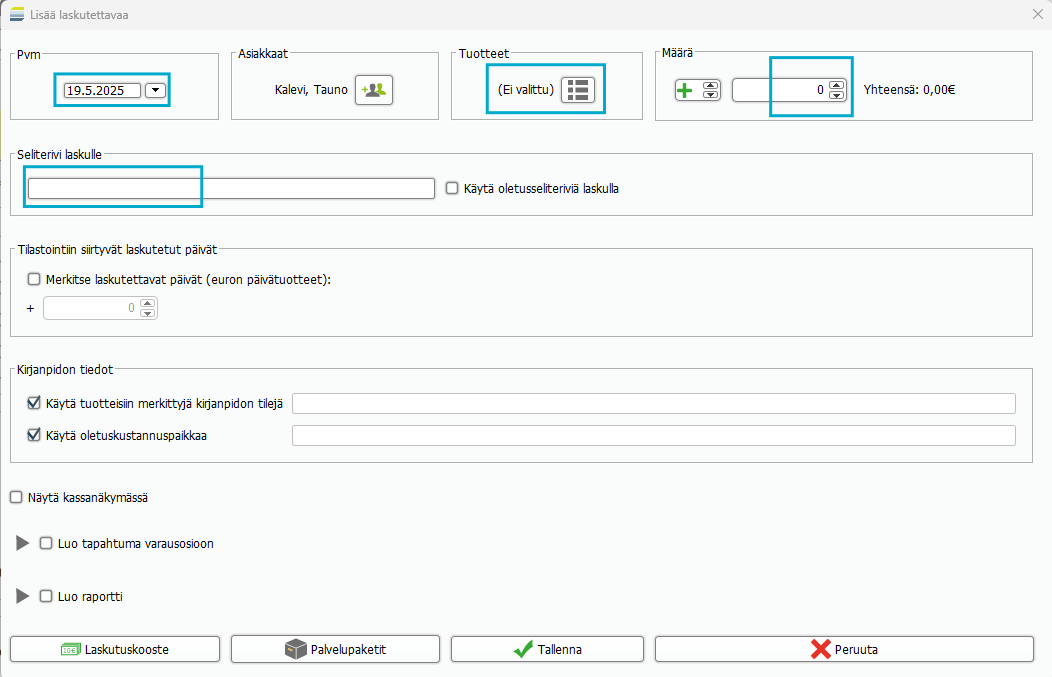1052x677 pixels.
Task: Click the application icon in the title bar
Action: [x=17, y=14]
